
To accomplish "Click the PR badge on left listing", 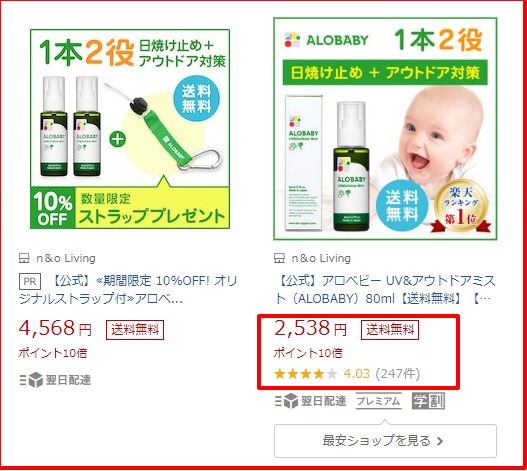I will (x=30, y=281).
